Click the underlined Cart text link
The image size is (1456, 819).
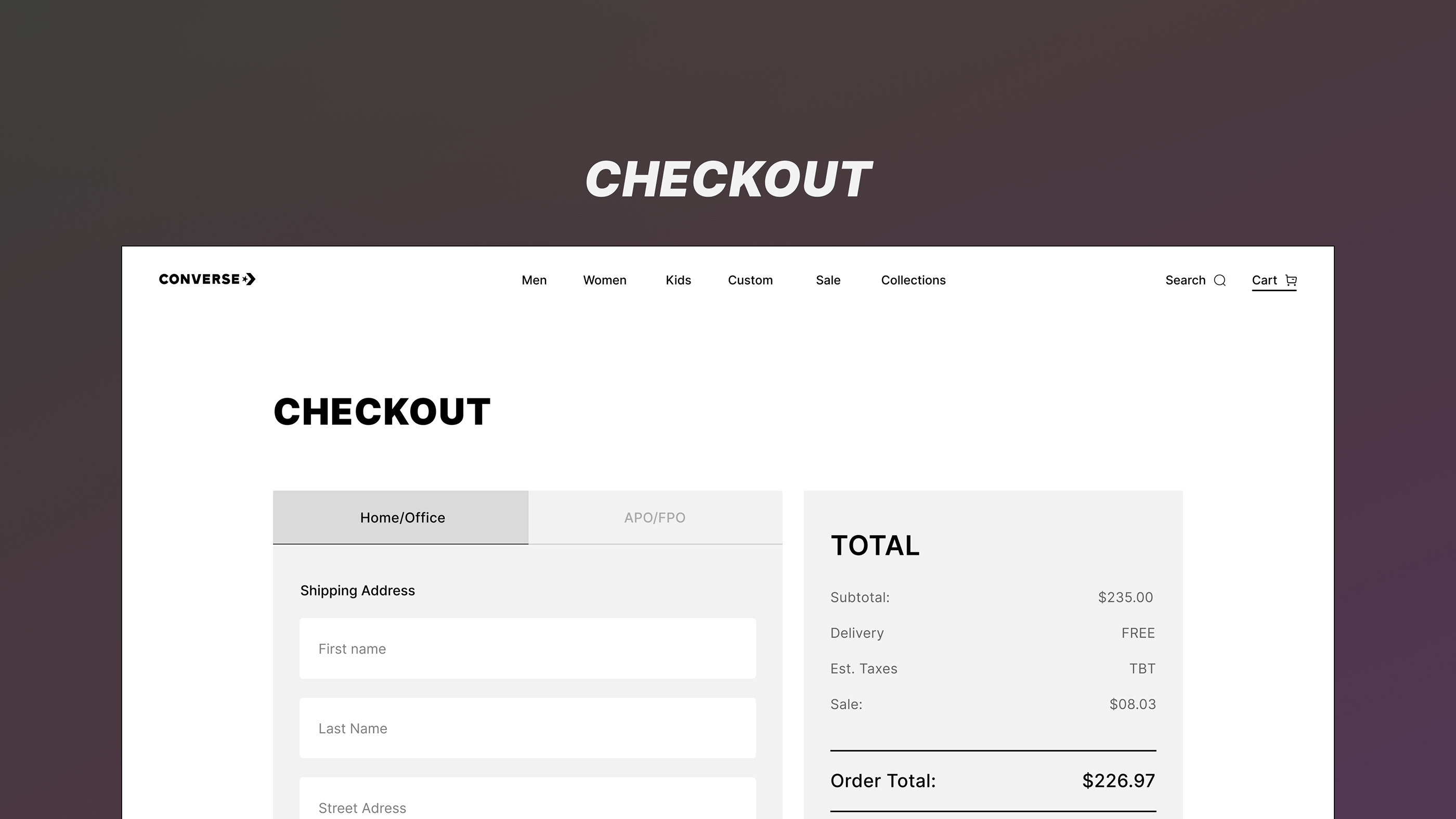tap(1265, 280)
